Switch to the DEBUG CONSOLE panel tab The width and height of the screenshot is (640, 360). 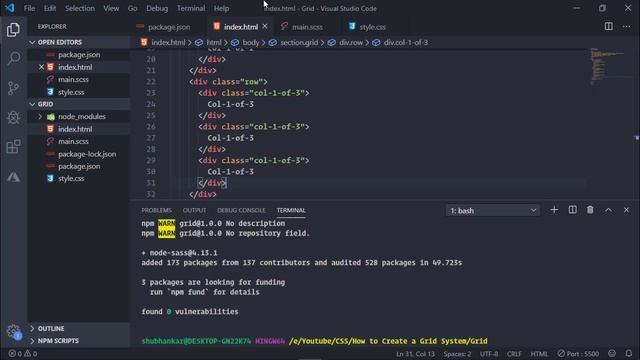point(241,210)
